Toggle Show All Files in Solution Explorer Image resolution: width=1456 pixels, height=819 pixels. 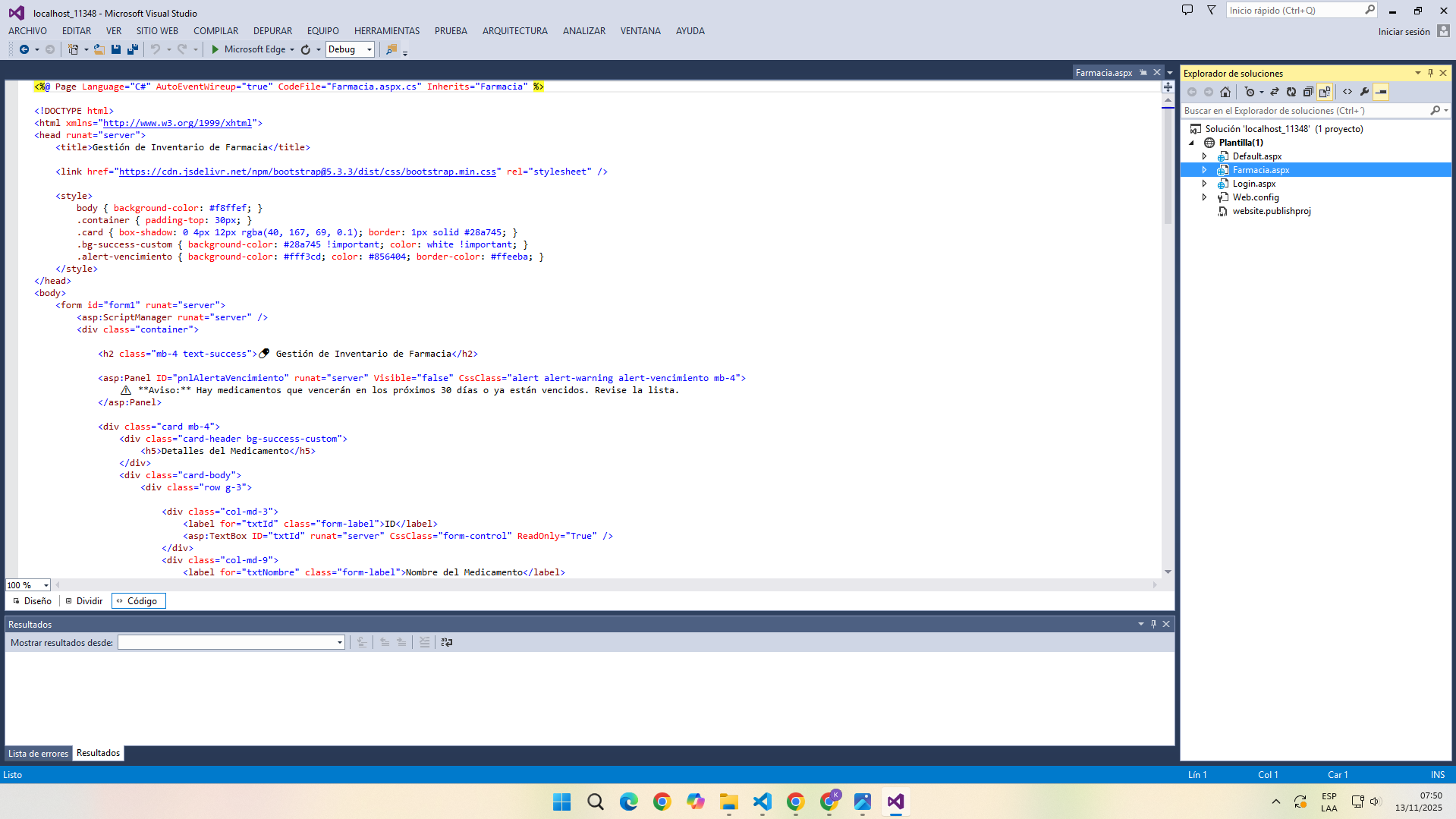pos(1325,92)
